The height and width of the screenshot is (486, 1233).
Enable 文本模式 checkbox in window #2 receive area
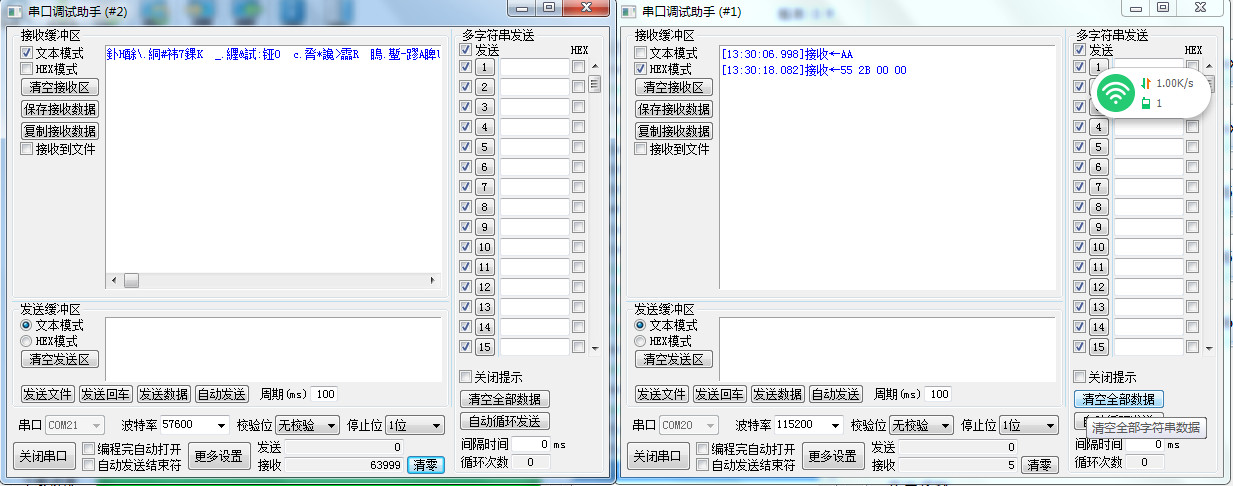point(27,53)
